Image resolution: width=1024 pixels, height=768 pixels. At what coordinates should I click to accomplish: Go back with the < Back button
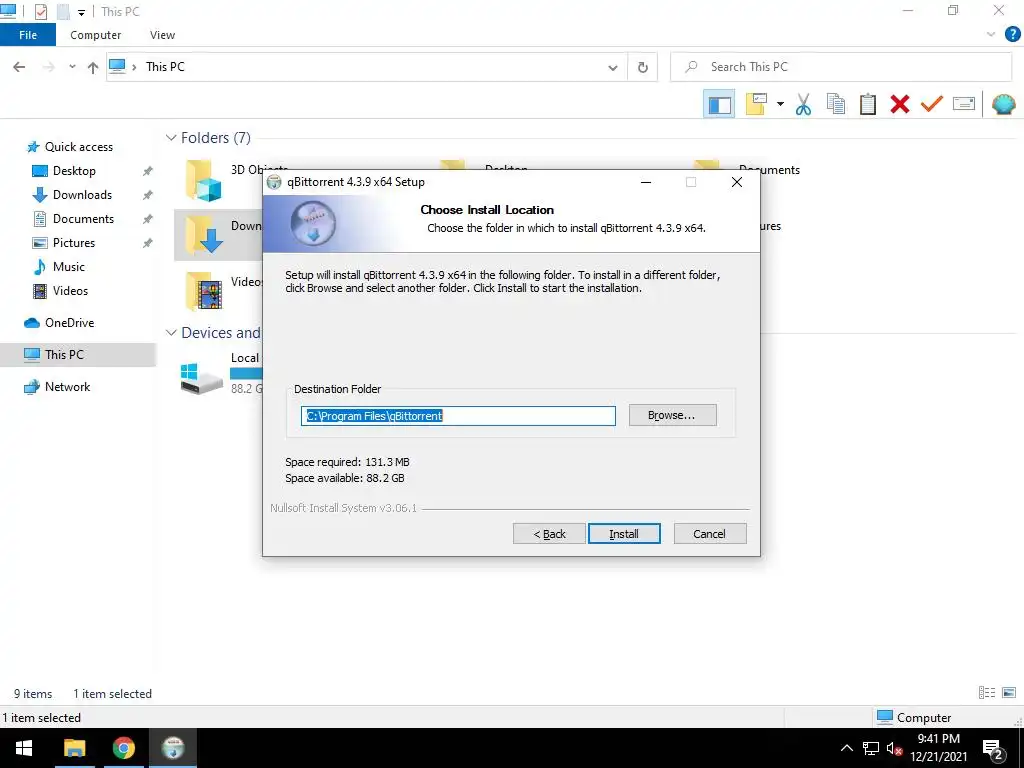pos(549,534)
